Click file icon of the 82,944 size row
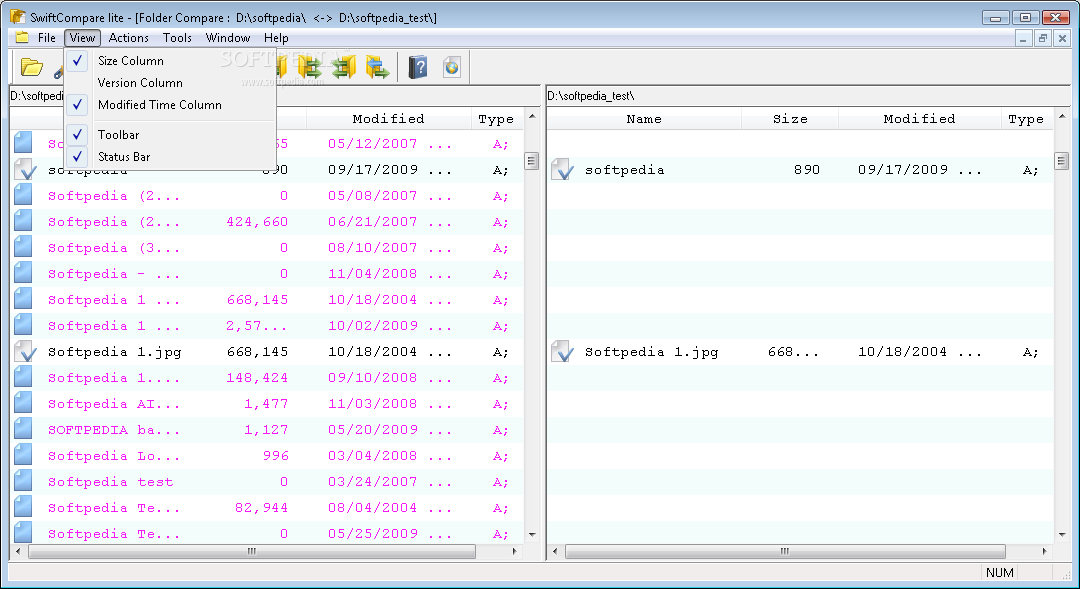Viewport: 1080px width, 589px height. point(23,508)
